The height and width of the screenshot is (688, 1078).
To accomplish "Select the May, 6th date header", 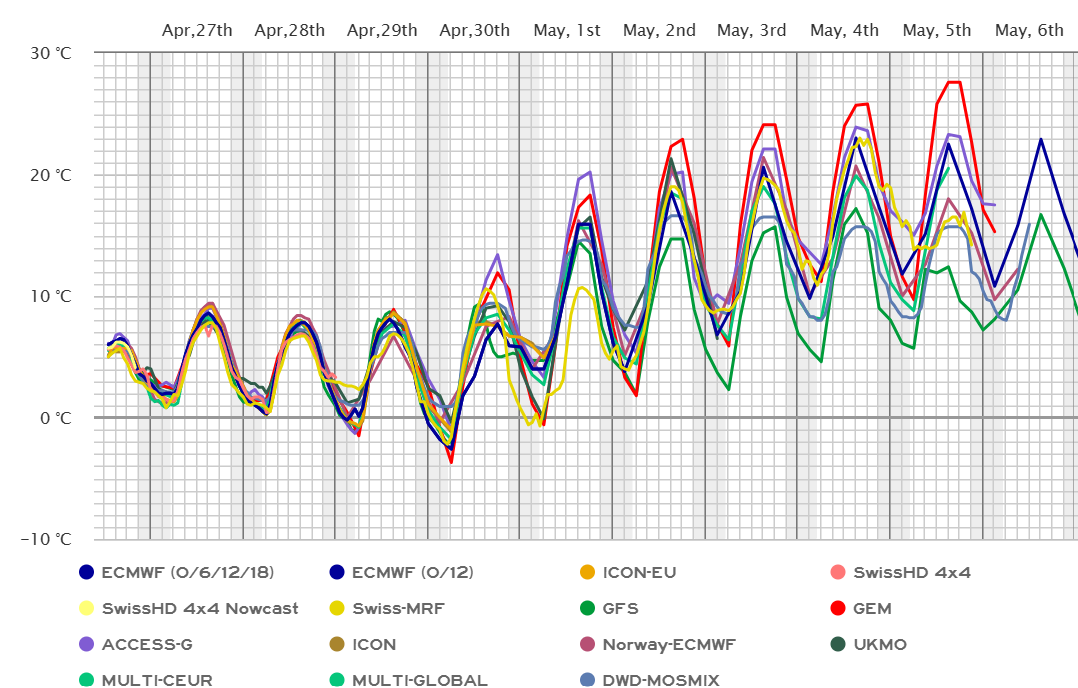I will [x=1029, y=30].
